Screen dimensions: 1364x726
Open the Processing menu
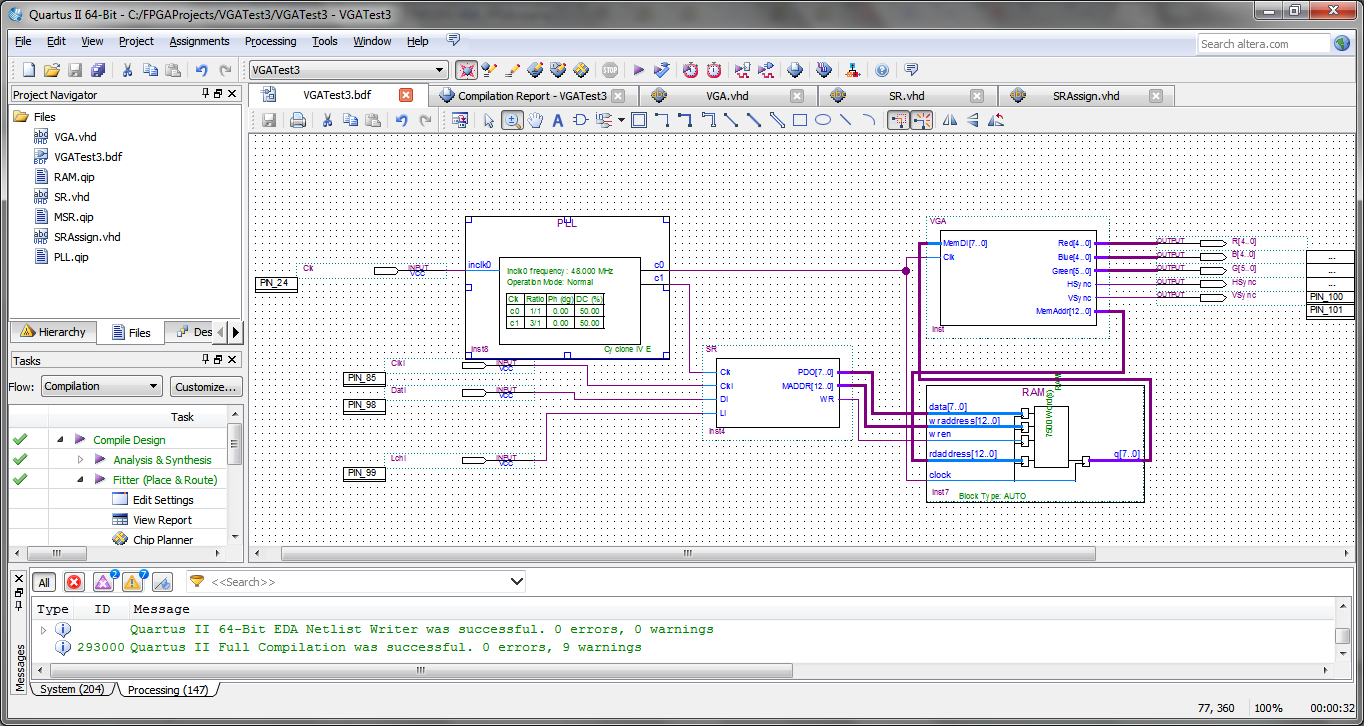click(x=270, y=41)
